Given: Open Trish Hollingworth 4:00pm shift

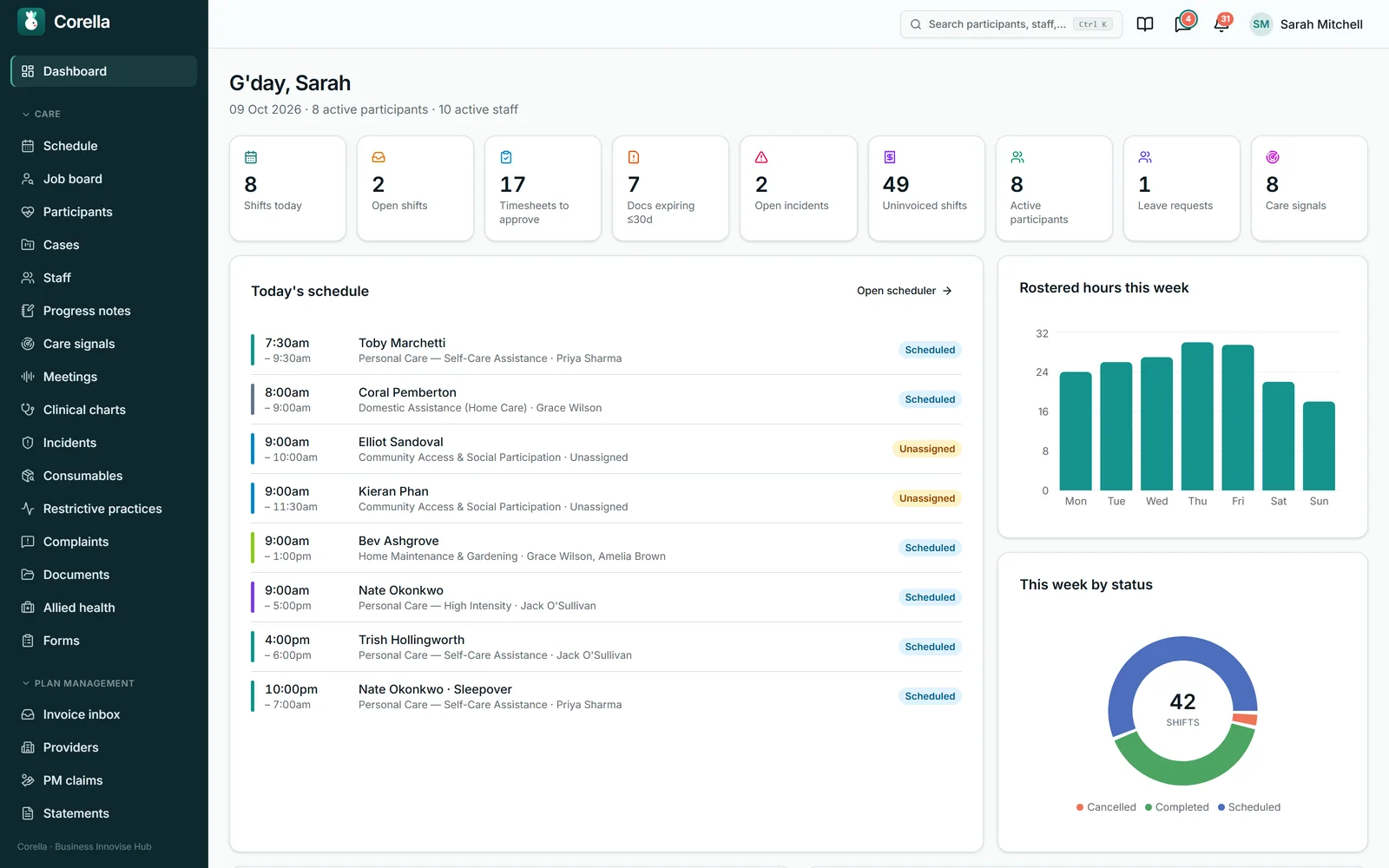Looking at the screenshot, I should 606,647.
